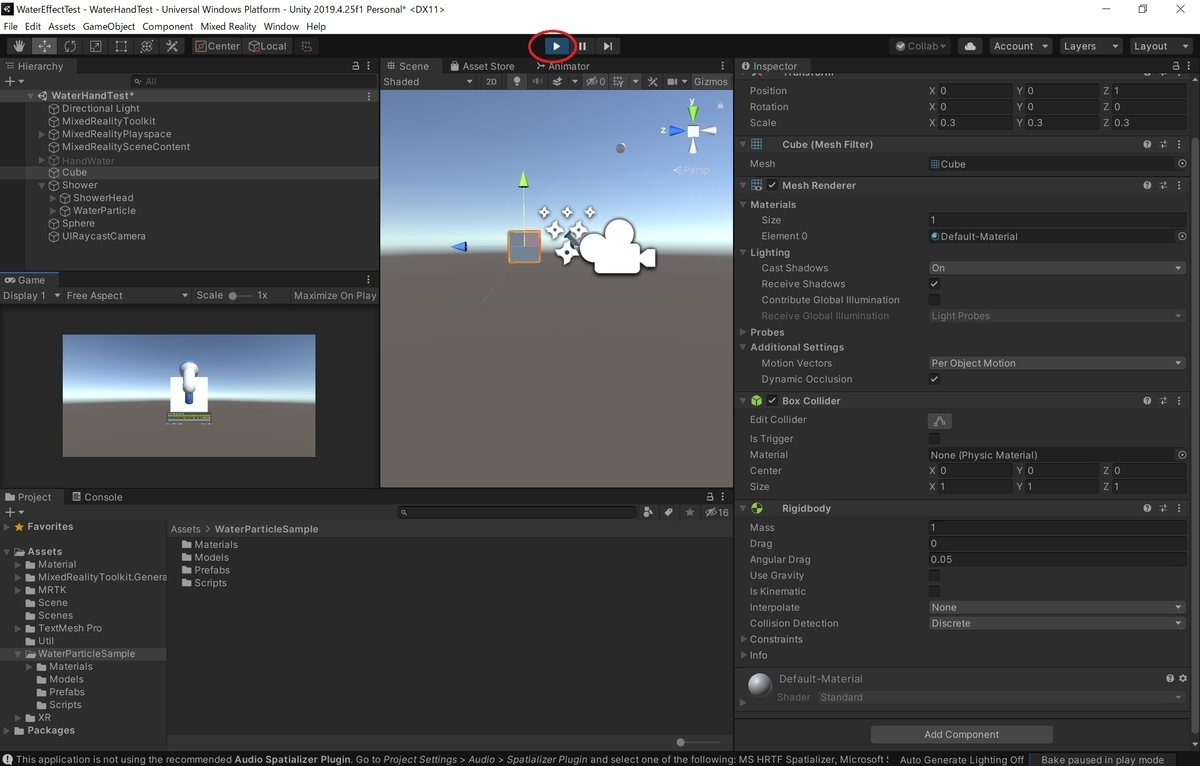Image resolution: width=1200 pixels, height=766 pixels.
Task: Click the Edit Collider button
Action: [x=939, y=421]
